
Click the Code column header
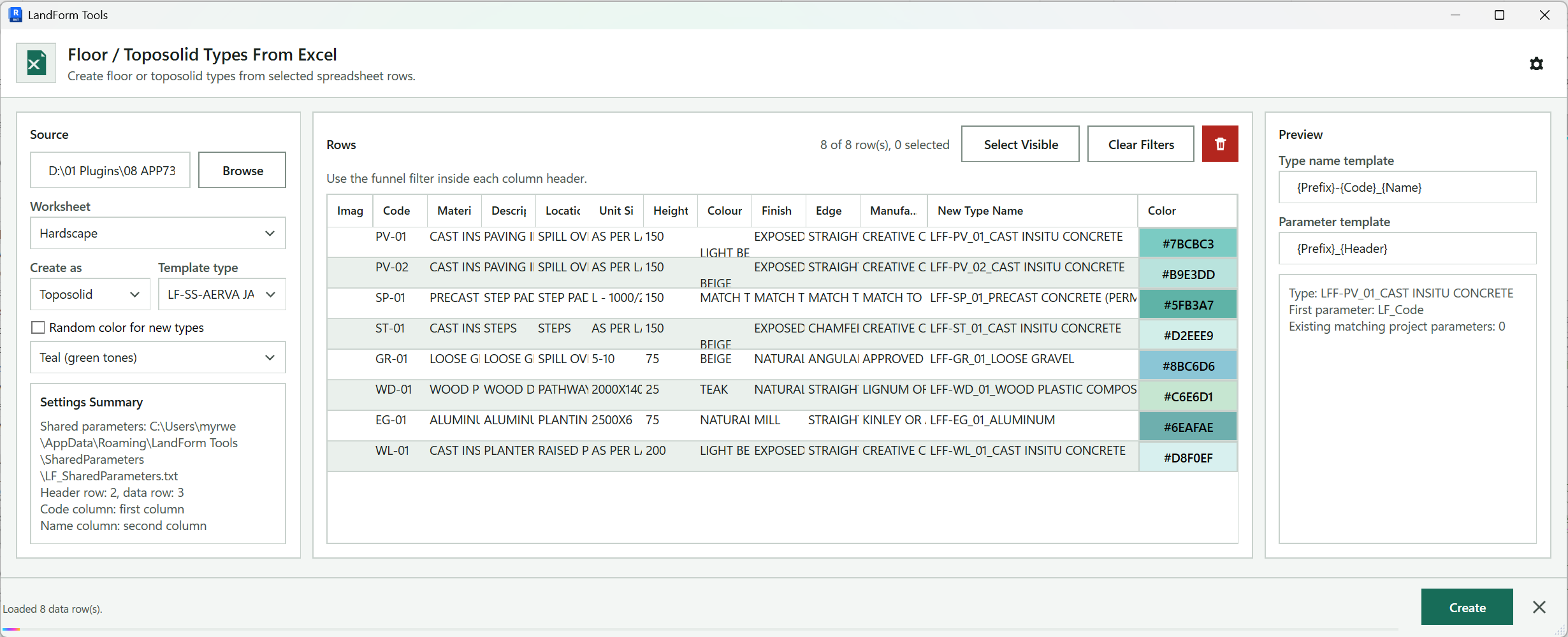coord(400,211)
